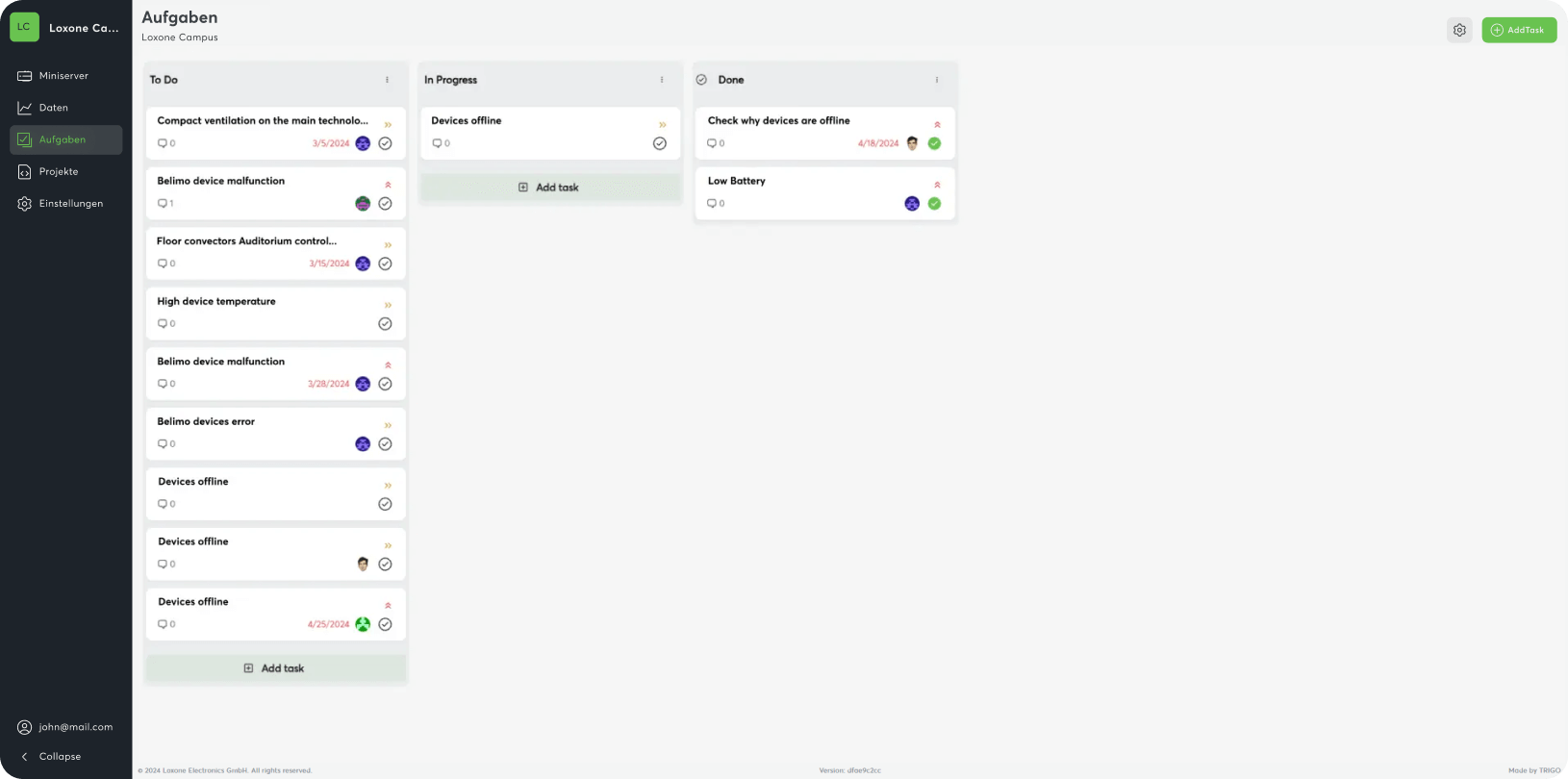Open the To Do column options menu
This screenshot has width=1568, height=779.
(388, 80)
